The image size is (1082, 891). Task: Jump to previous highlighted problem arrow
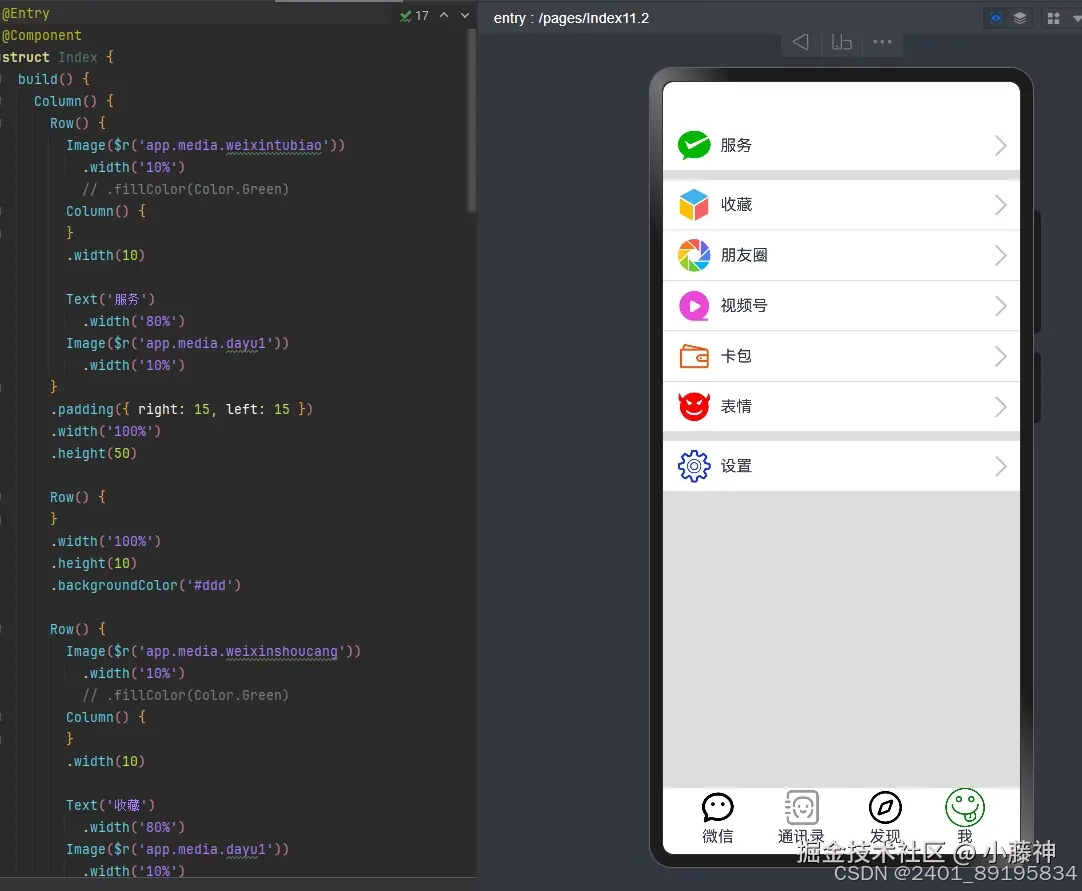pyautogui.click(x=444, y=15)
